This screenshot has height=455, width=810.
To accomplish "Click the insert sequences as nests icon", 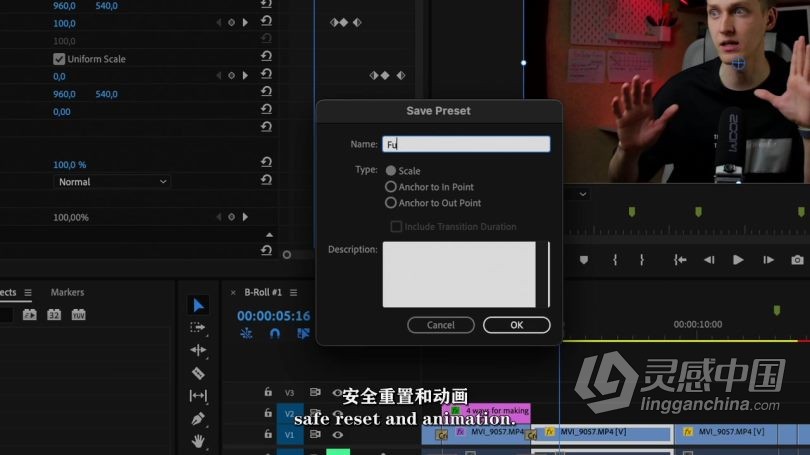I will tap(246, 334).
